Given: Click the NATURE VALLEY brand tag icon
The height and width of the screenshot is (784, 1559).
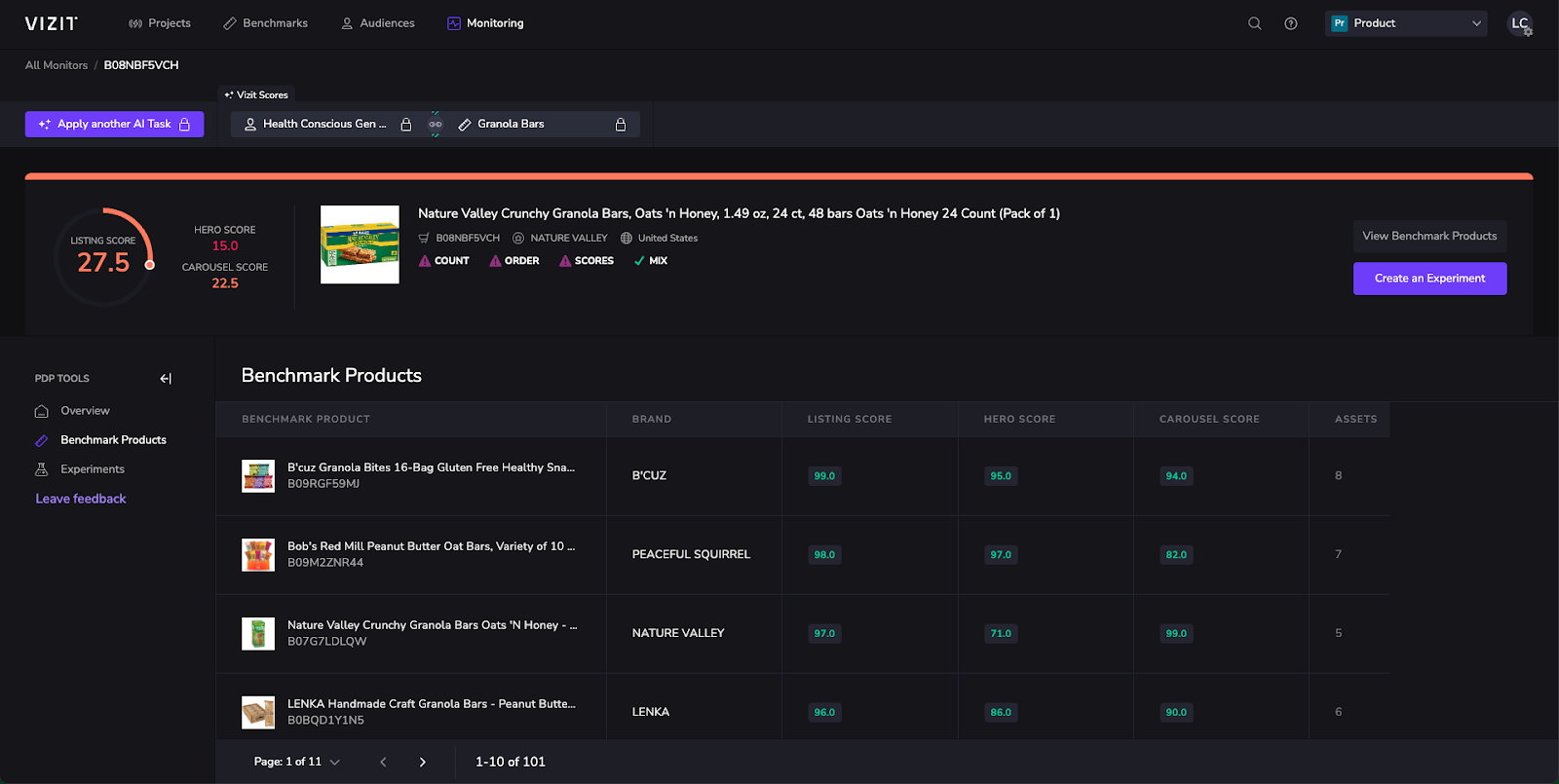Looking at the screenshot, I should [518, 238].
